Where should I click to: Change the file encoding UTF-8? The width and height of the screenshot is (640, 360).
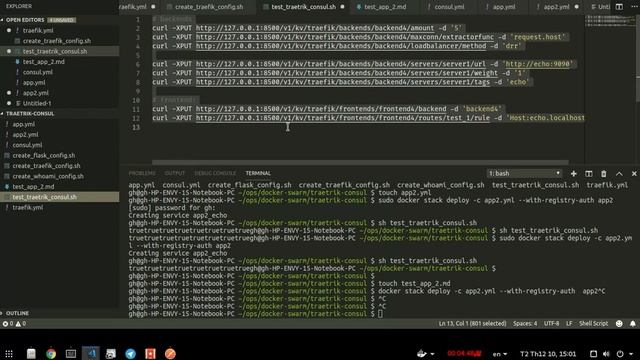click(x=551, y=324)
